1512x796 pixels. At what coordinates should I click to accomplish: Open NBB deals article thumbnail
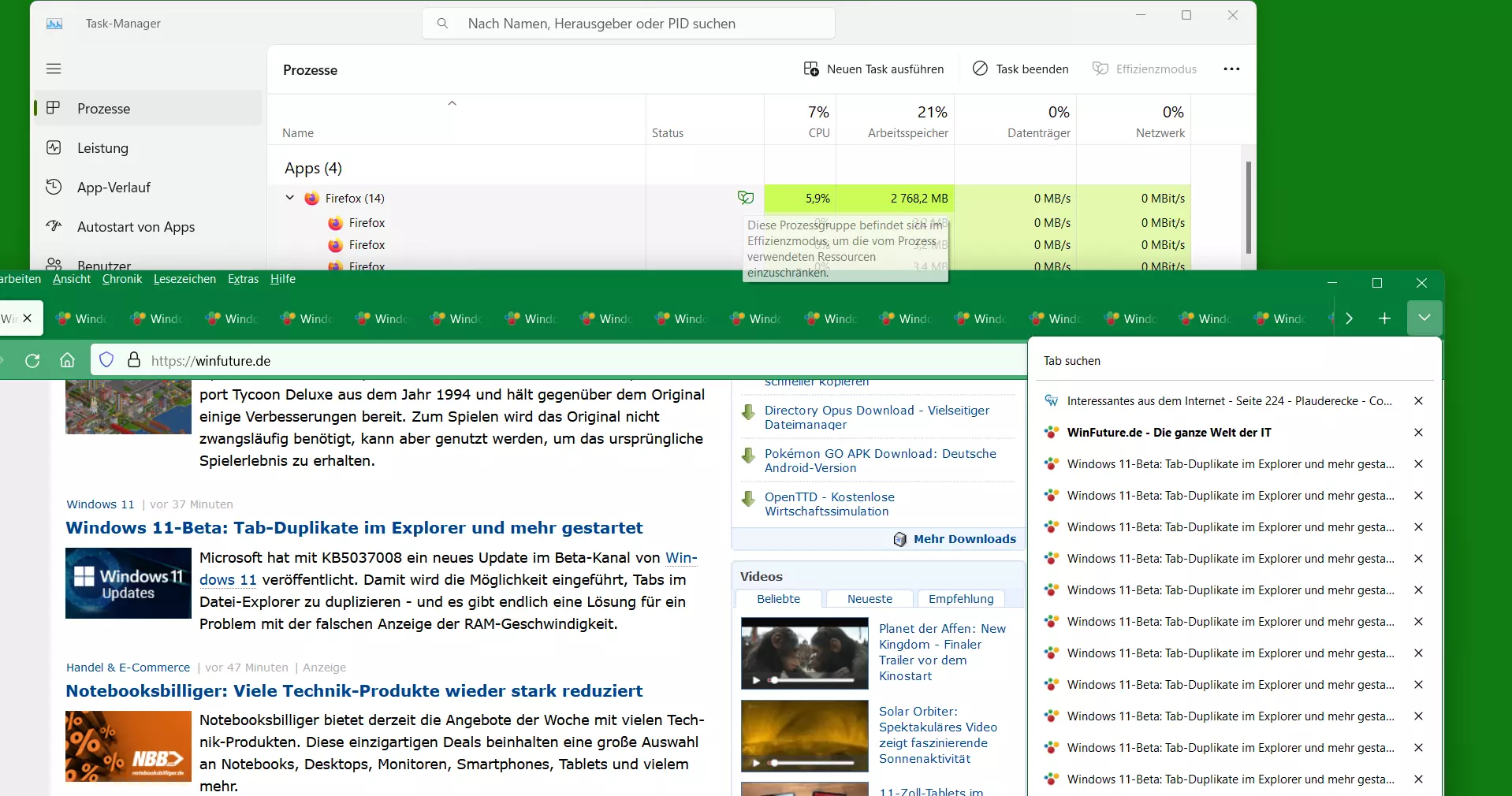(128, 746)
